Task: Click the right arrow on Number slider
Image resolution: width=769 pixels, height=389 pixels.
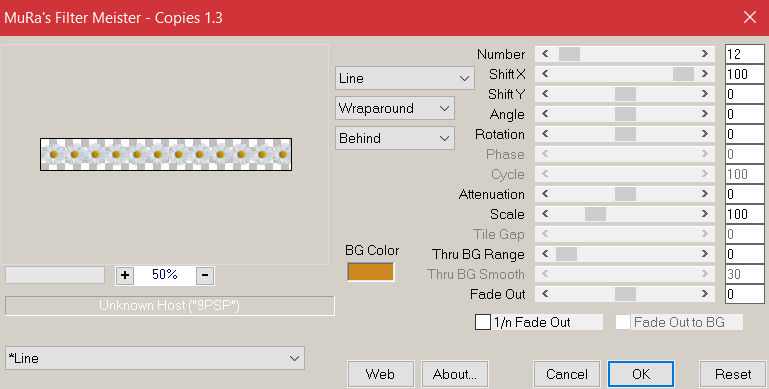Action: (705, 54)
